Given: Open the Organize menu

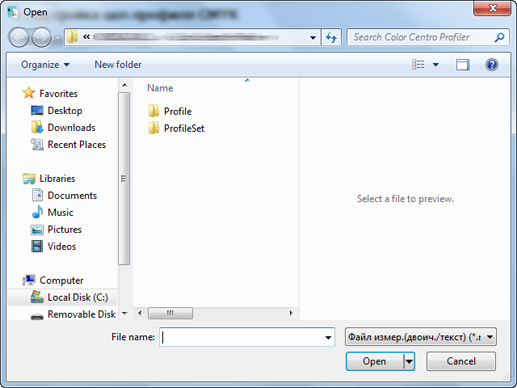Looking at the screenshot, I should point(45,65).
